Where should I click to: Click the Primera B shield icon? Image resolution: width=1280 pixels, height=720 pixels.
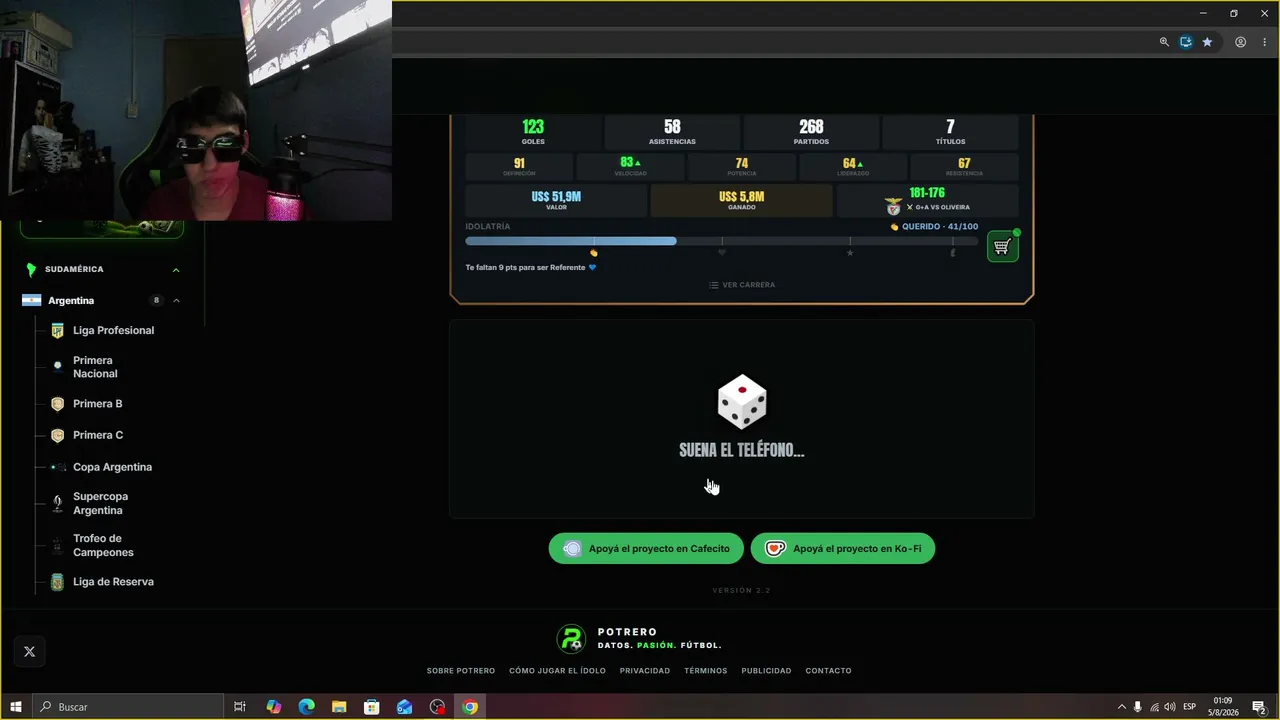coord(57,404)
